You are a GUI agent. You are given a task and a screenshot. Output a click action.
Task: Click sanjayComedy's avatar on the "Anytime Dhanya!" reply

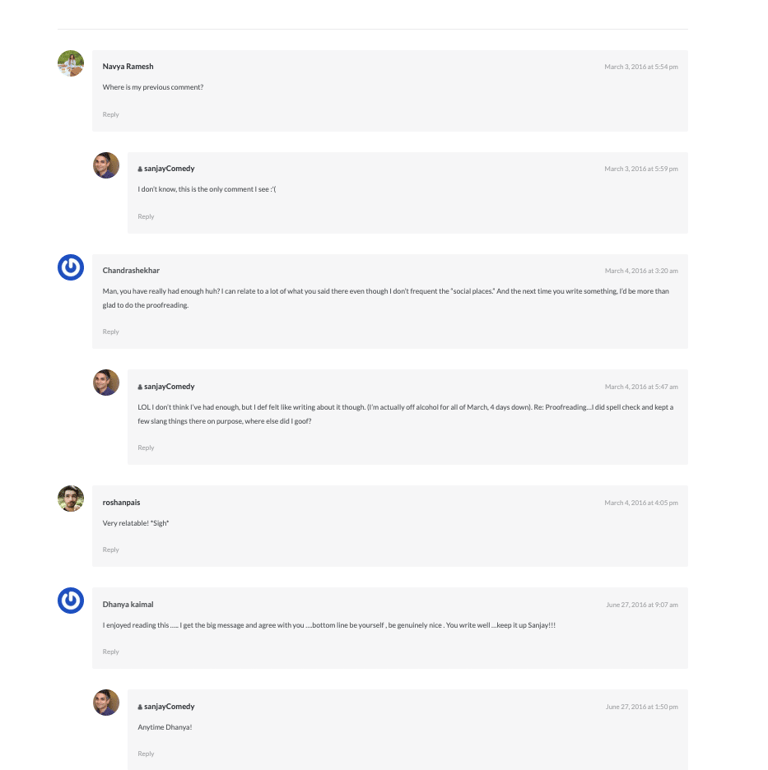click(x=106, y=702)
